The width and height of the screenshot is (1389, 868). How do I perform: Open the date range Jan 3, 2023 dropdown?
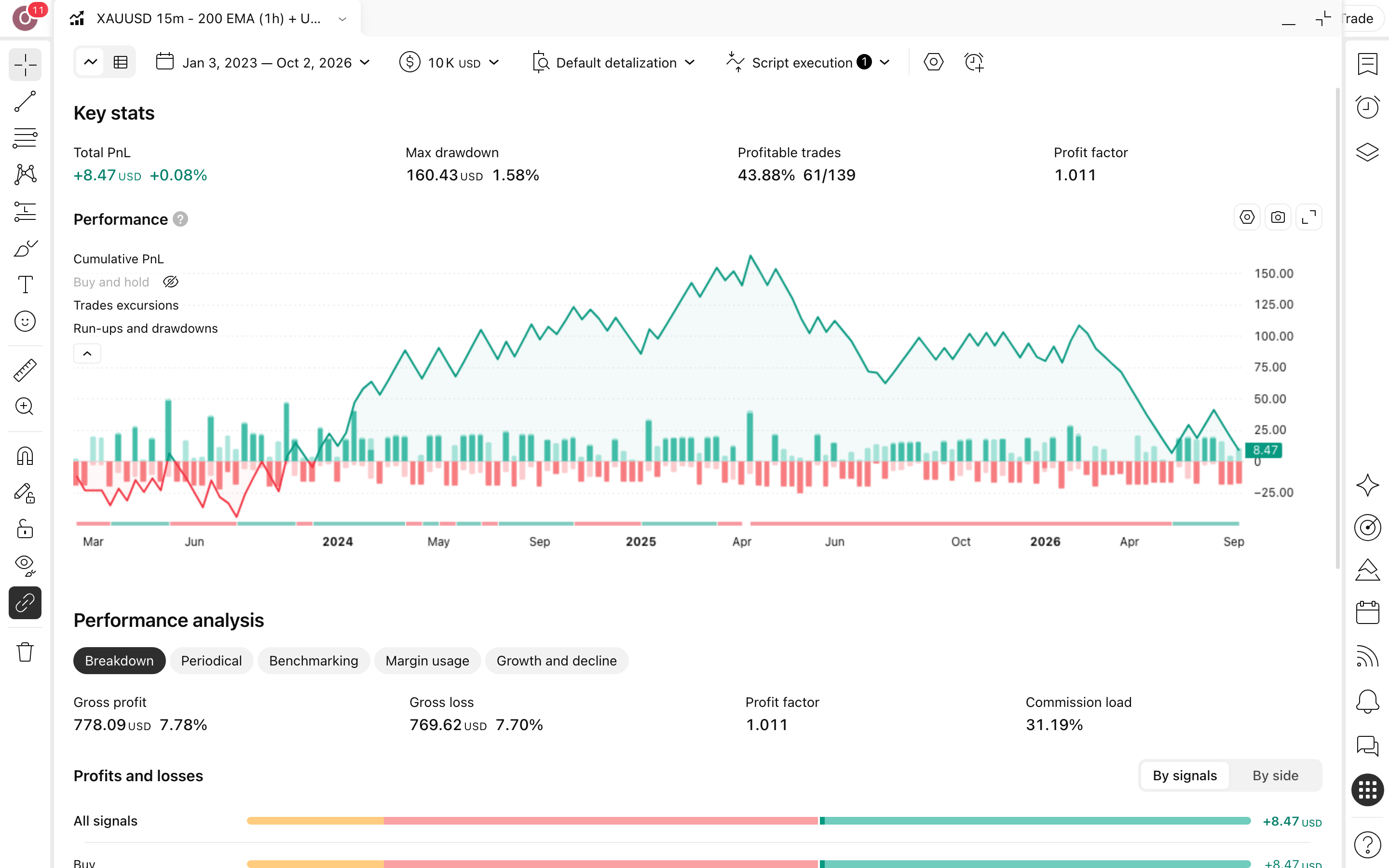click(x=263, y=62)
